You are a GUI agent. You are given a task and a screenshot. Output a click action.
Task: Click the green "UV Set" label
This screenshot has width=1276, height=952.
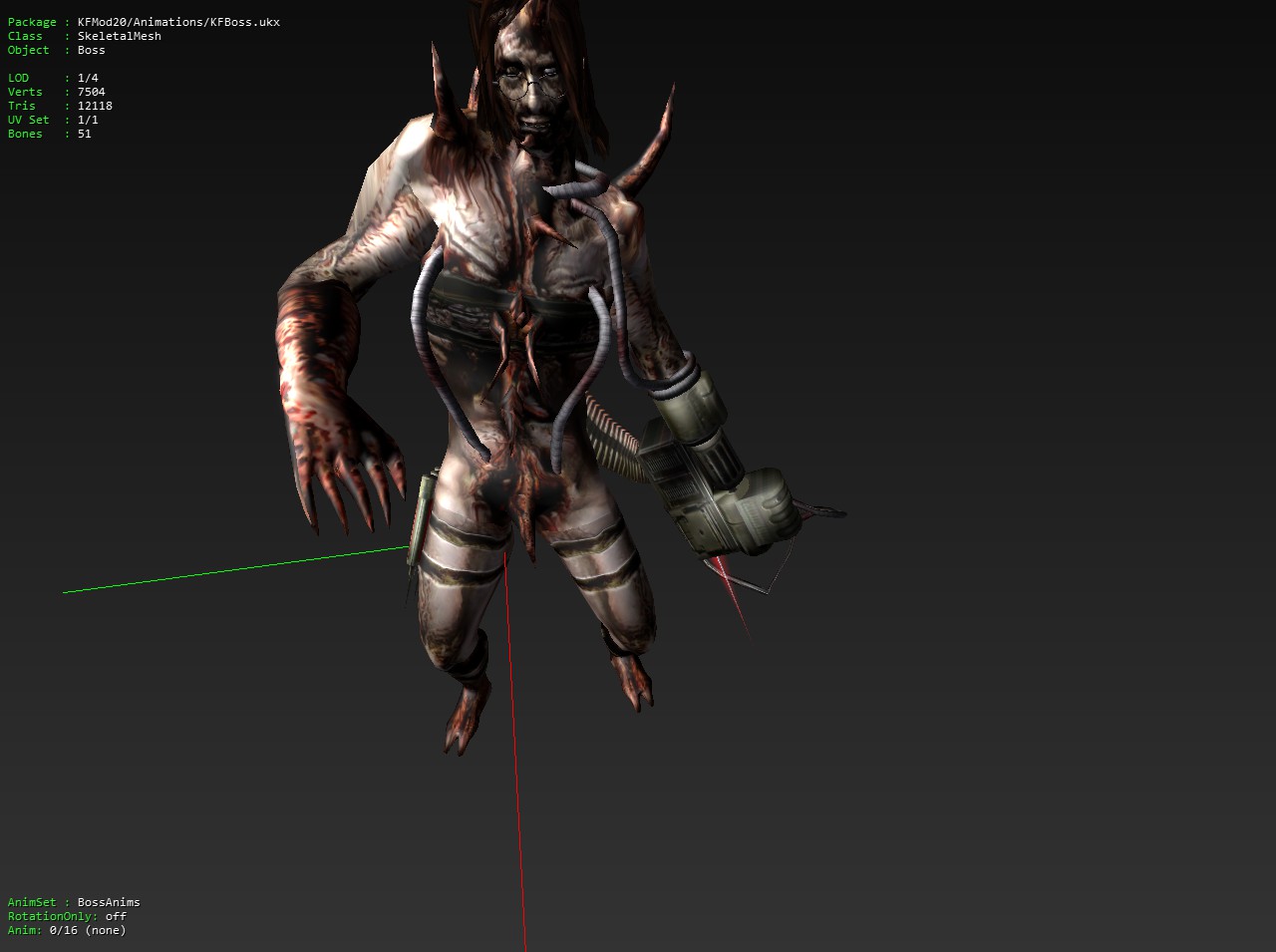[x=29, y=120]
